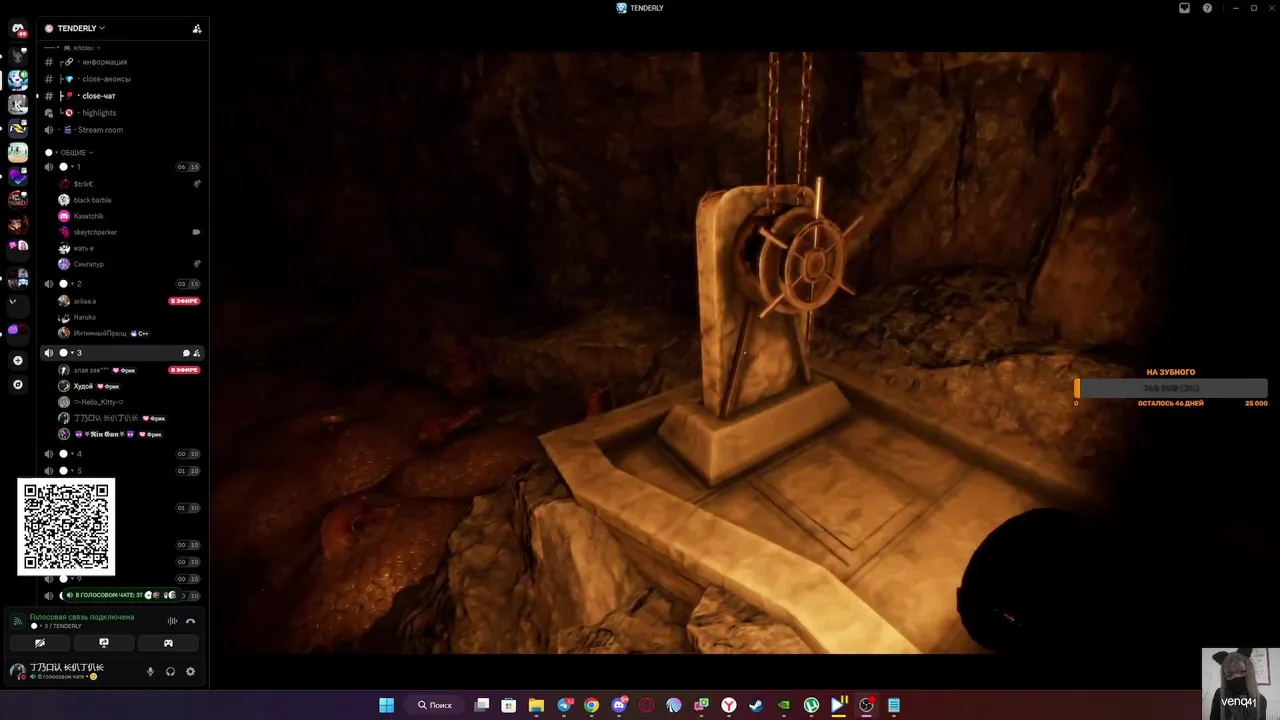This screenshot has height=720, width=1280.
Task: Click the НА ЗУБНОГО donation progress bar
Action: (1171, 388)
